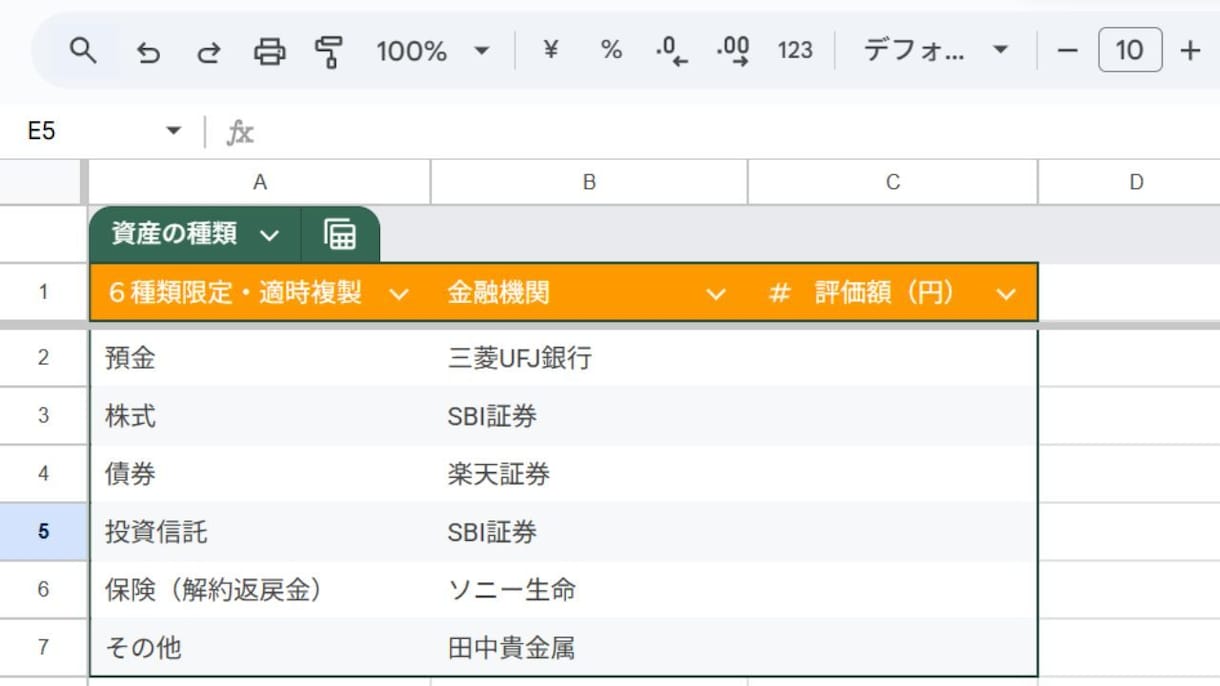Select column B header
1220x686 pixels.
(589, 182)
